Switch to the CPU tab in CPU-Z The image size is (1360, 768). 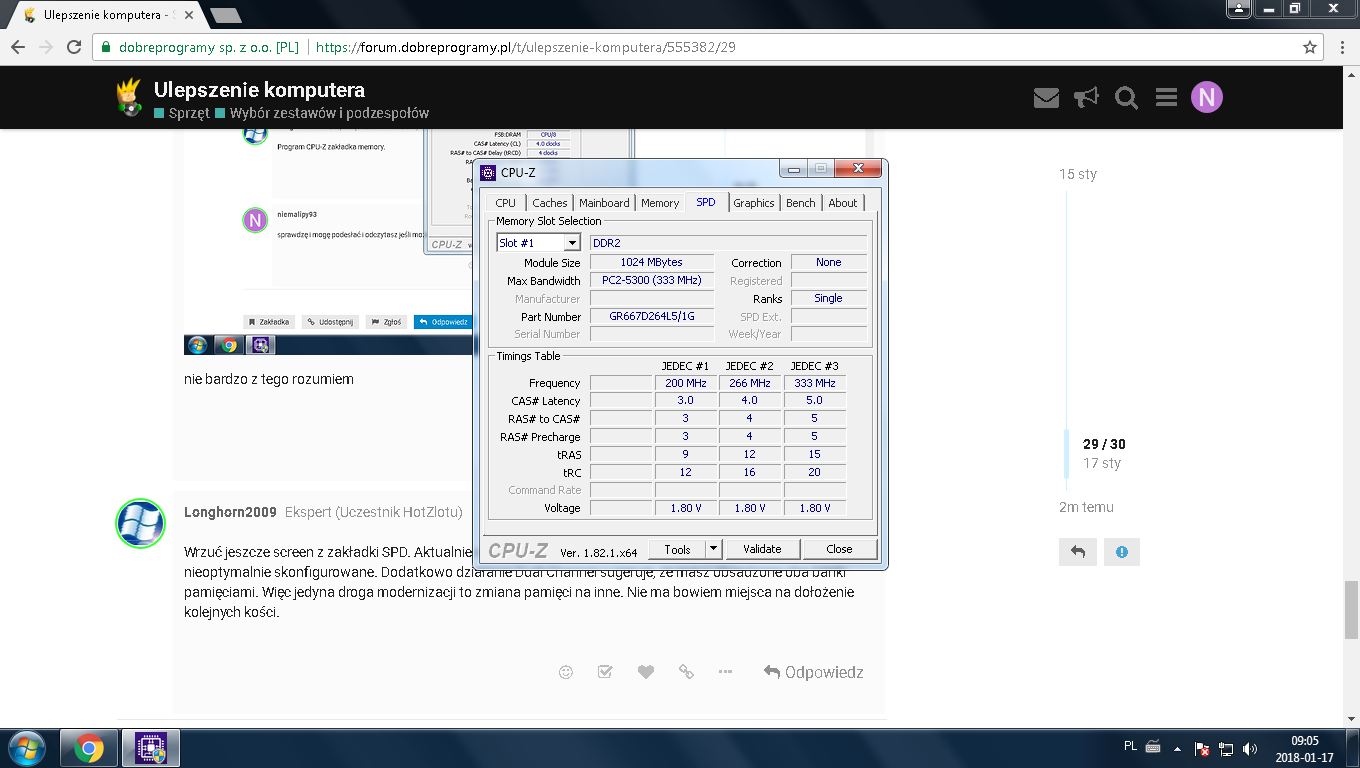pos(506,203)
